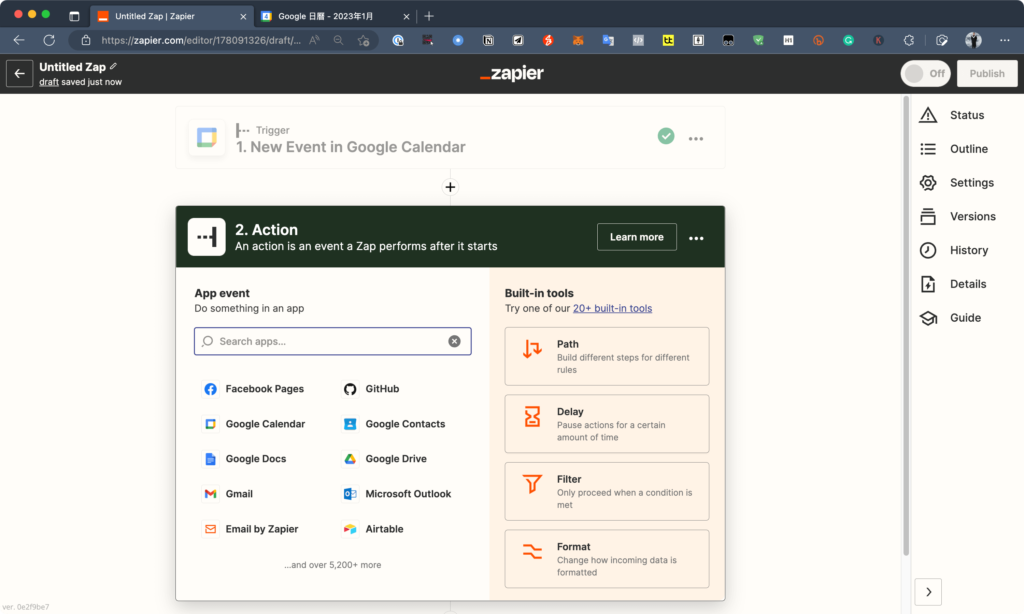Select the GitHub app icon
Screen dimensions: 1024x614
click(350, 389)
